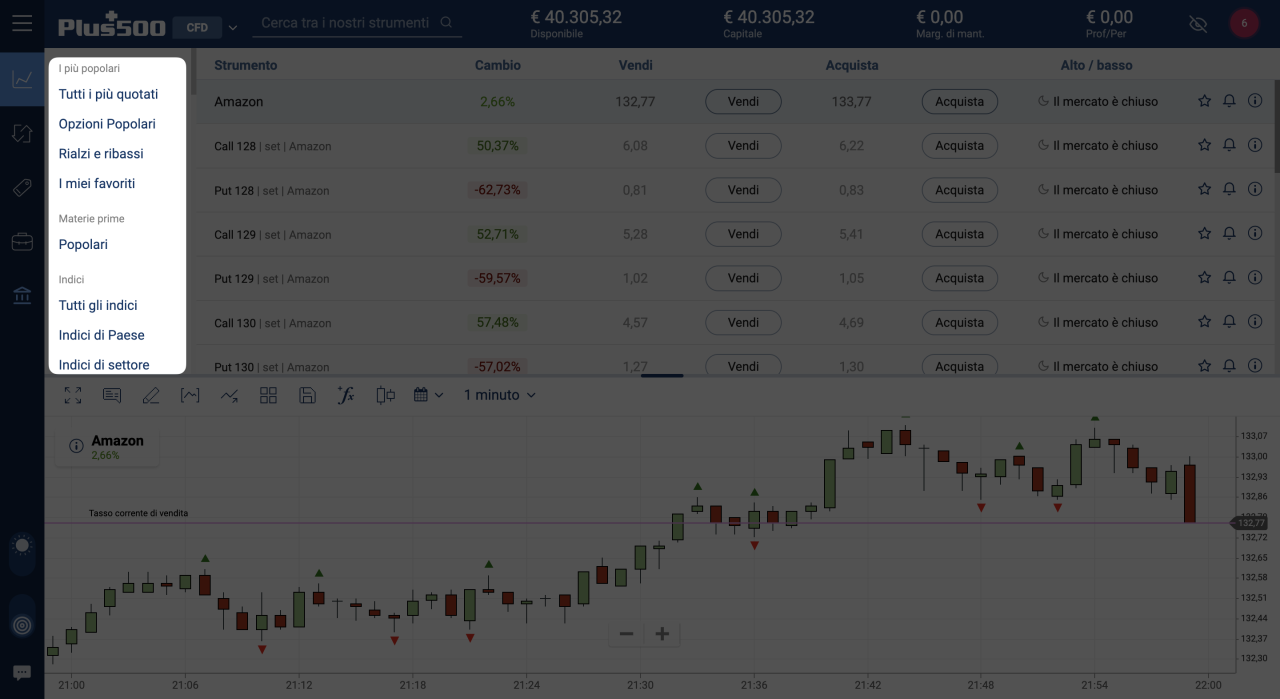Click the Call 130 Amazon instrument name

[272, 323]
